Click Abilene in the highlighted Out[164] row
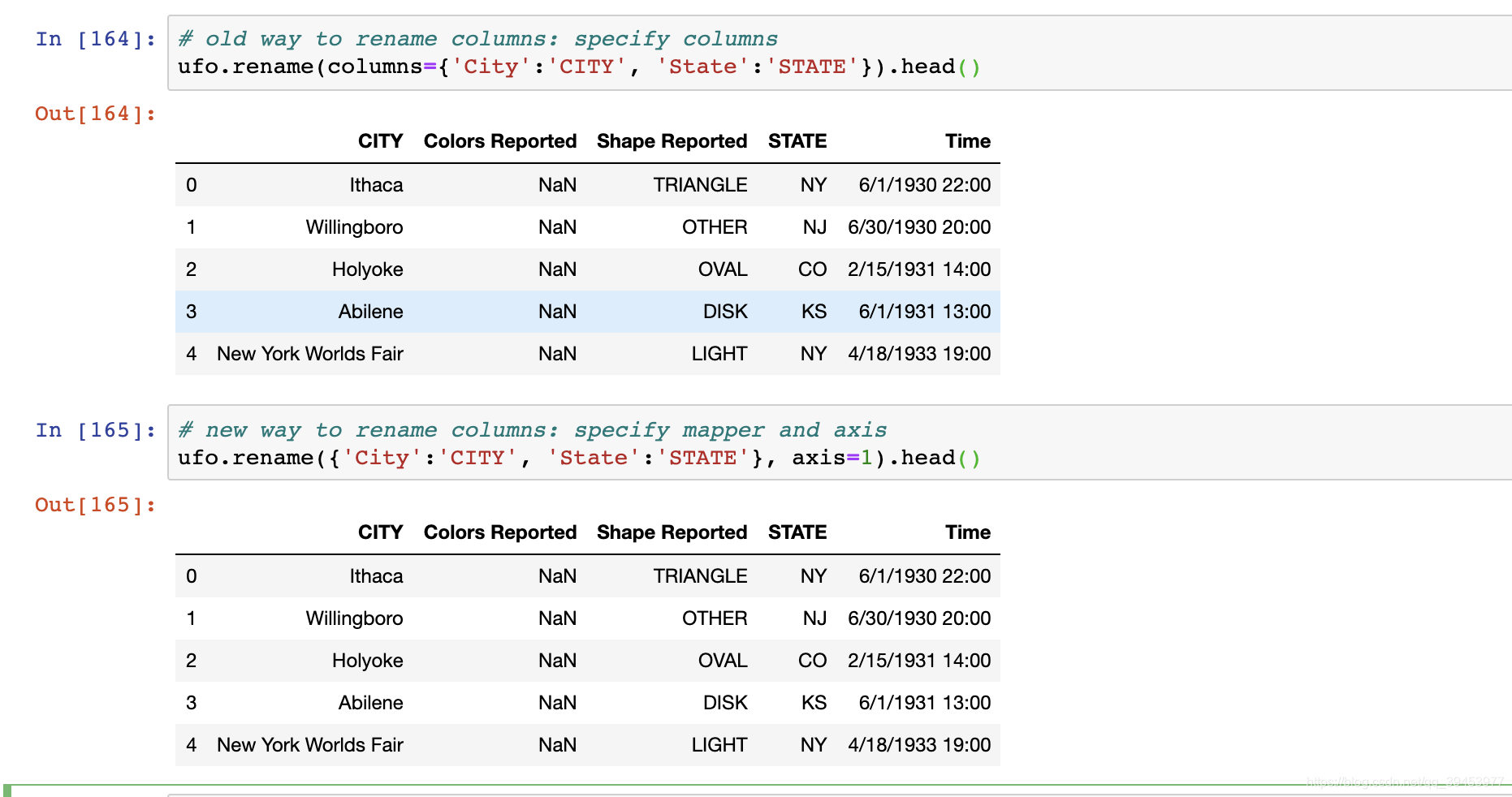 tap(371, 312)
